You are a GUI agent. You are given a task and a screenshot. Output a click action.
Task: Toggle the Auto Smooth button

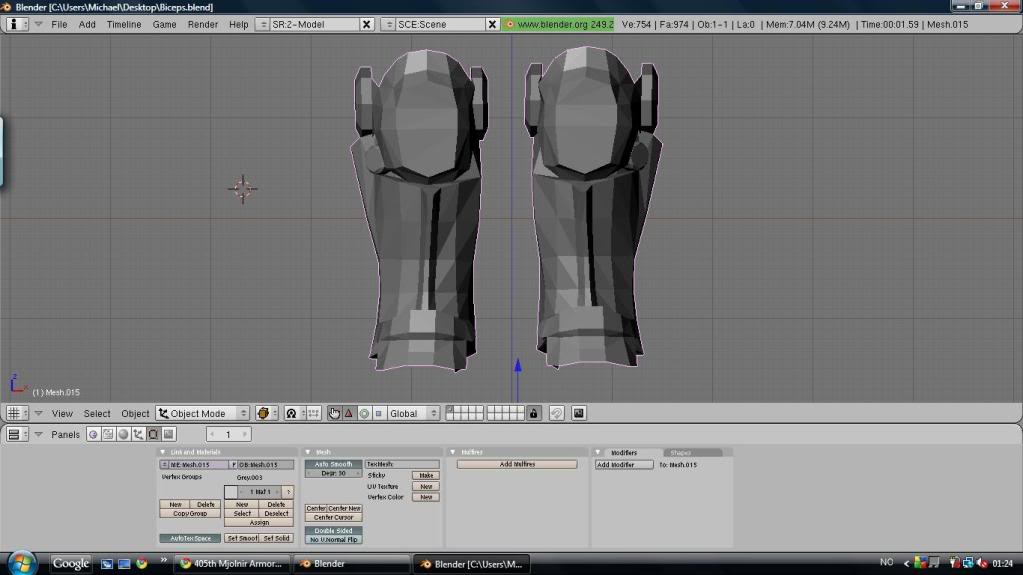coord(333,464)
